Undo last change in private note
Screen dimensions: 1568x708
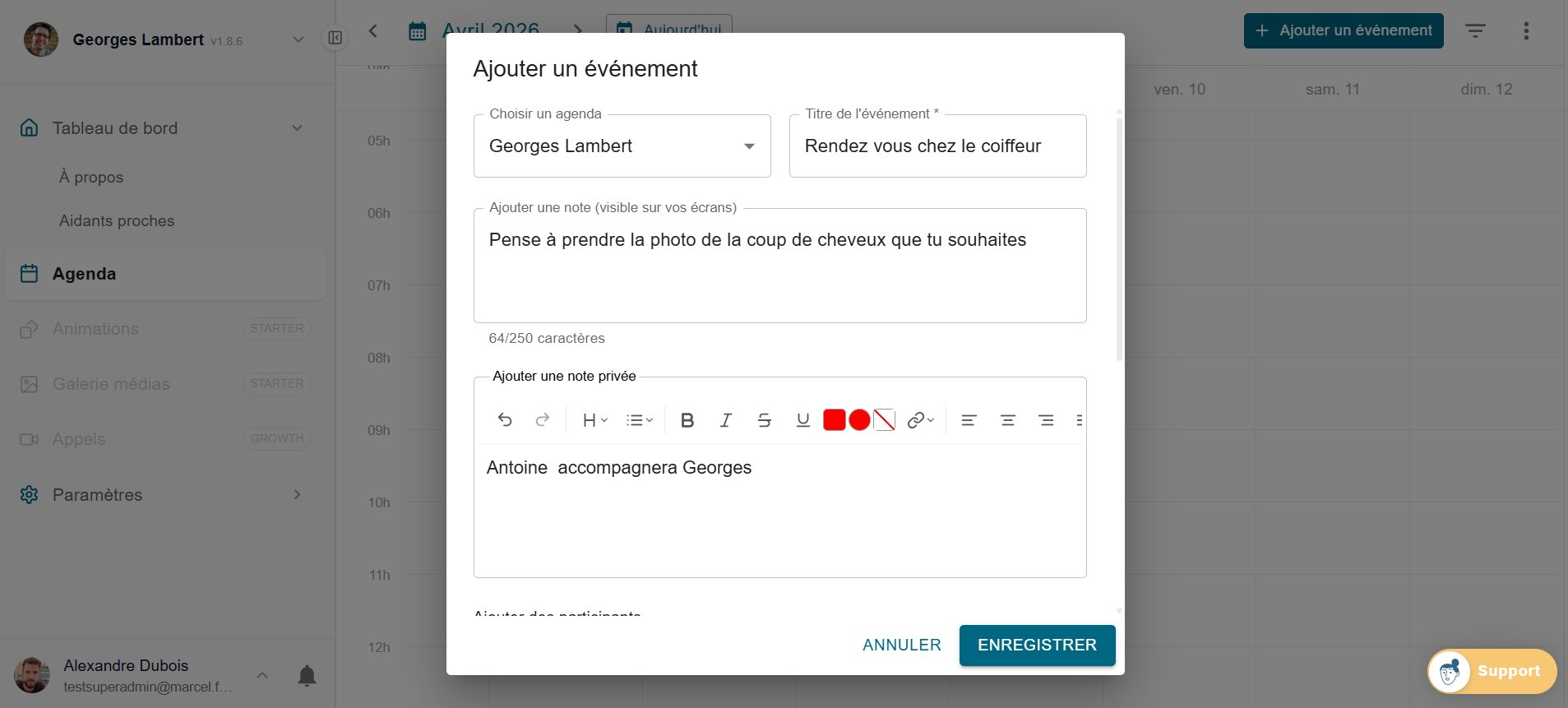click(505, 420)
